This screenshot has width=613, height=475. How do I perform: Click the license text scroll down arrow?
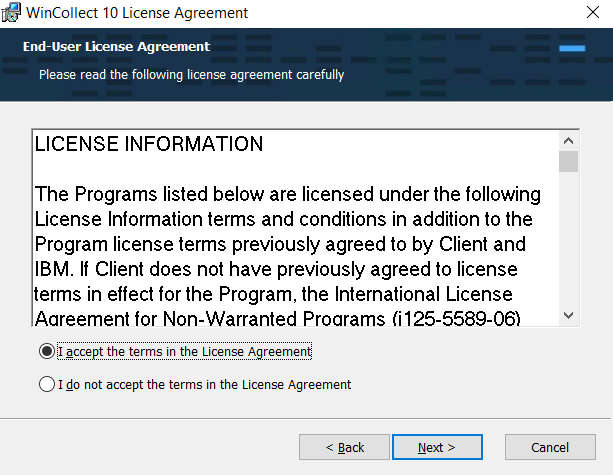[x=568, y=315]
